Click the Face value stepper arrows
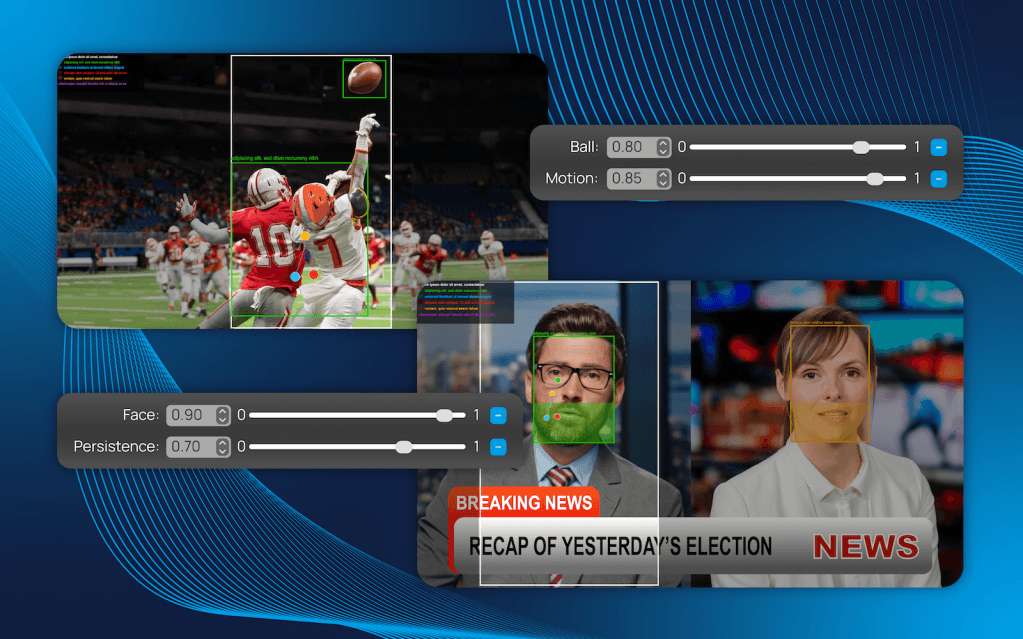 pos(222,415)
